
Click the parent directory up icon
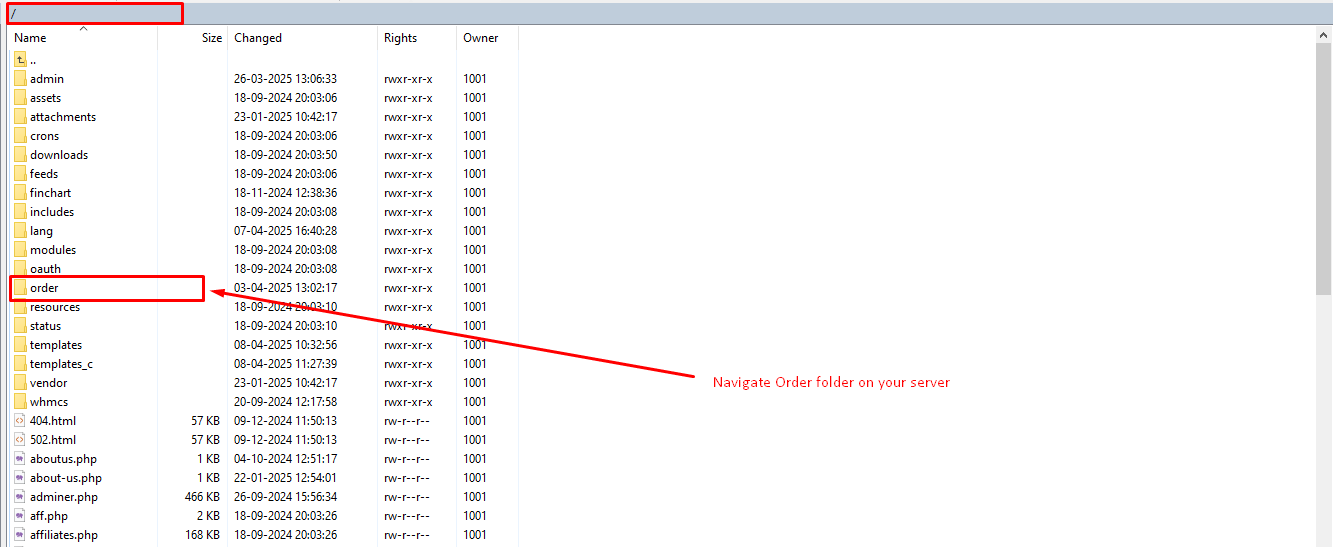tap(20, 60)
